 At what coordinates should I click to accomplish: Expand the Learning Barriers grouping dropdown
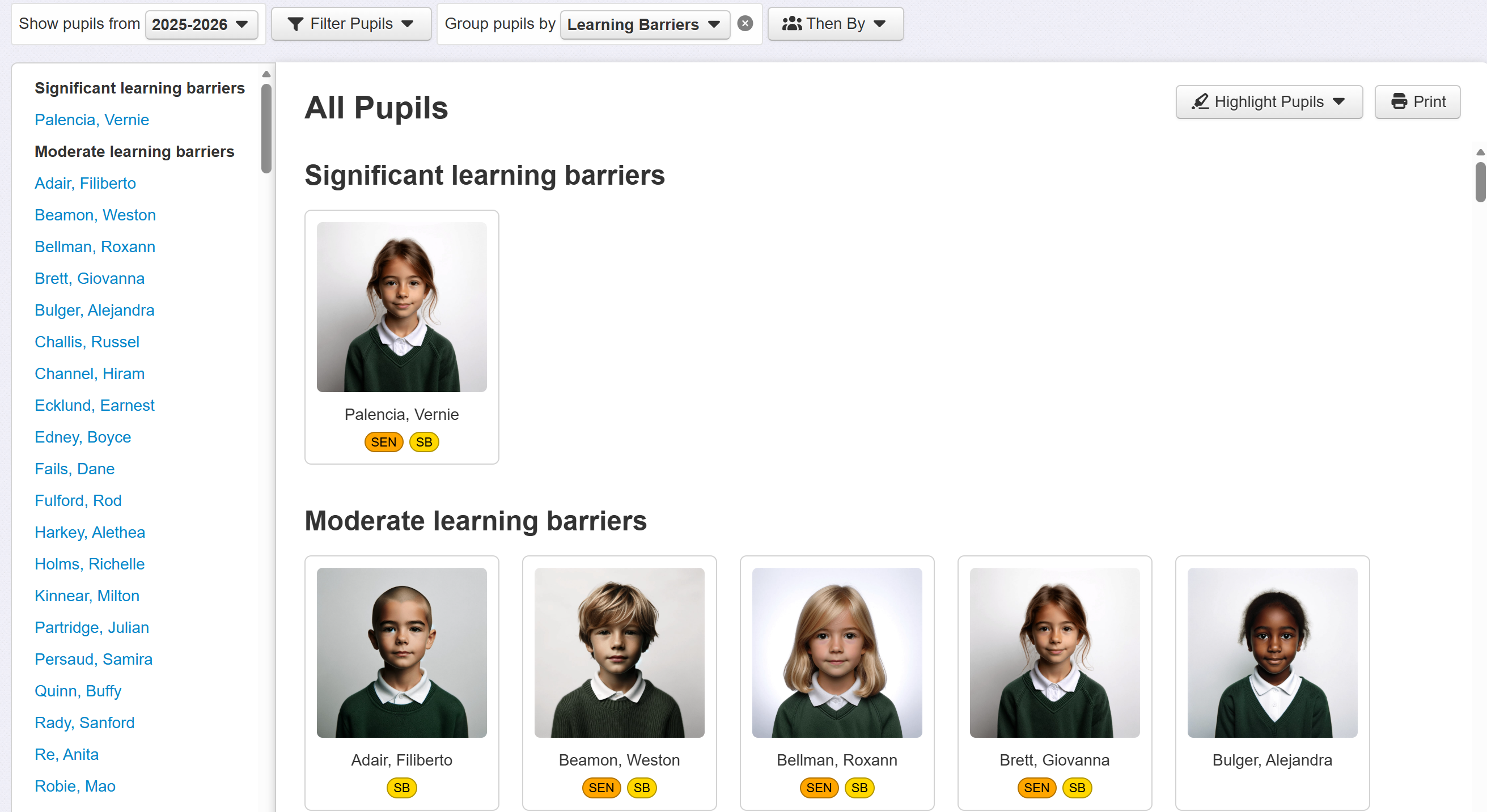[x=644, y=24]
